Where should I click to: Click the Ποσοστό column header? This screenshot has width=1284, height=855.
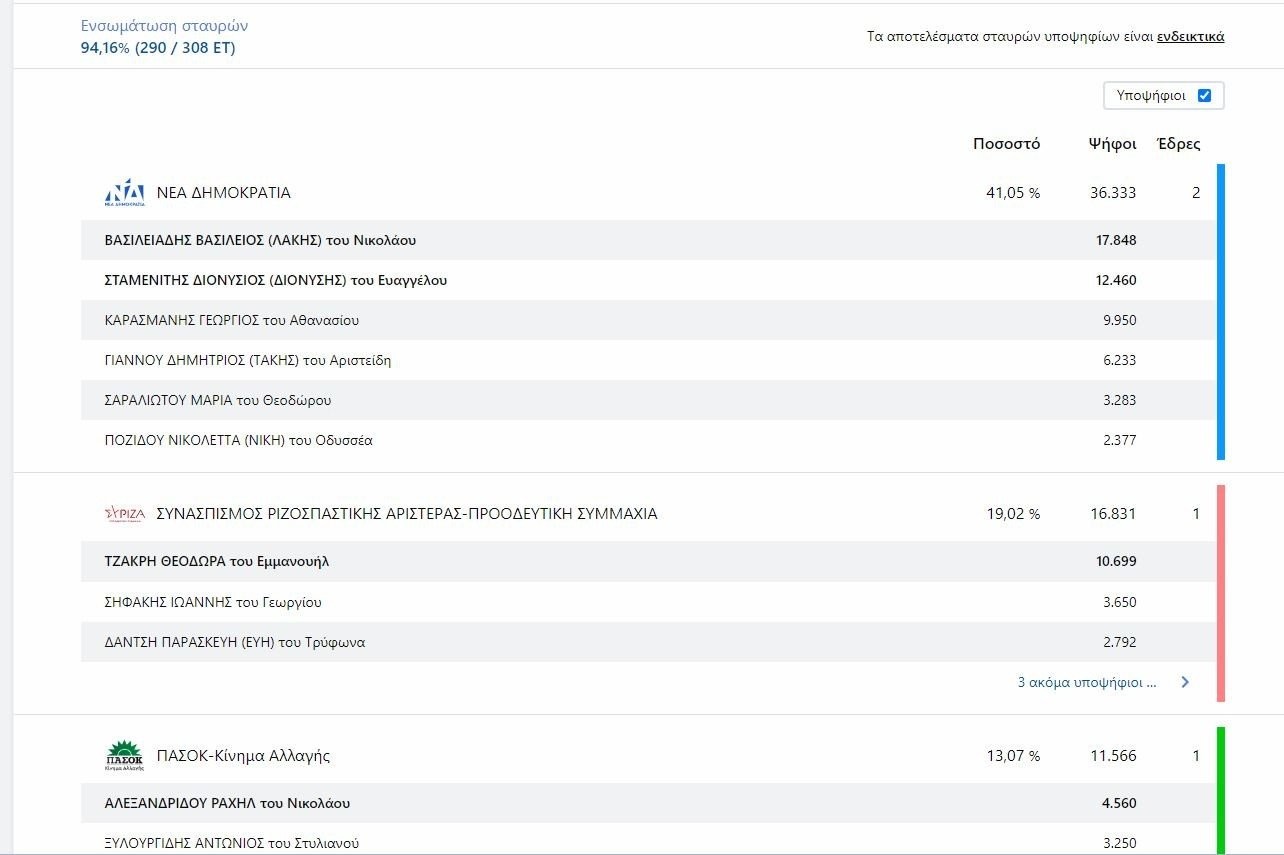1006,144
